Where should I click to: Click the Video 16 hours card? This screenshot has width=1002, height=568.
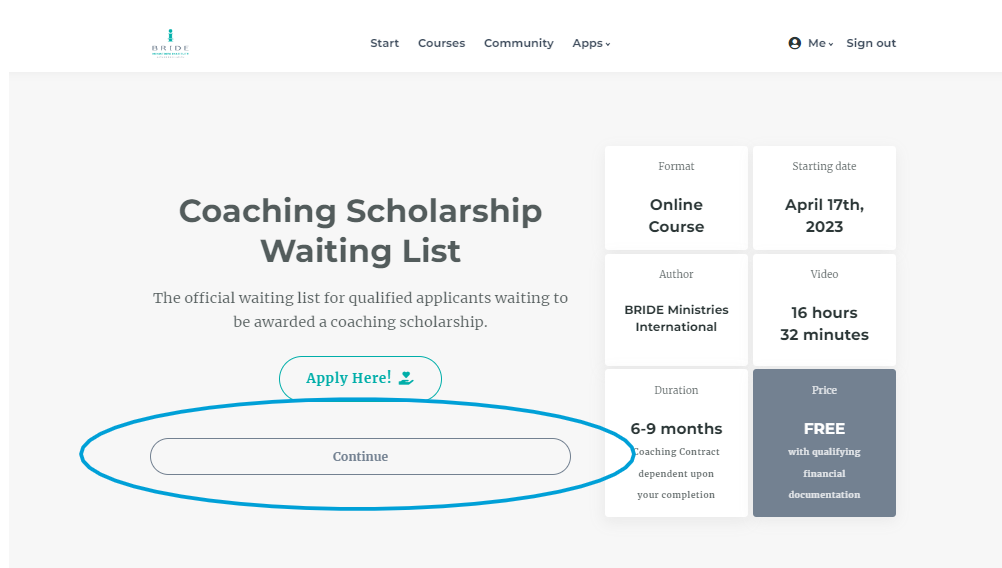click(x=824, y=310)
